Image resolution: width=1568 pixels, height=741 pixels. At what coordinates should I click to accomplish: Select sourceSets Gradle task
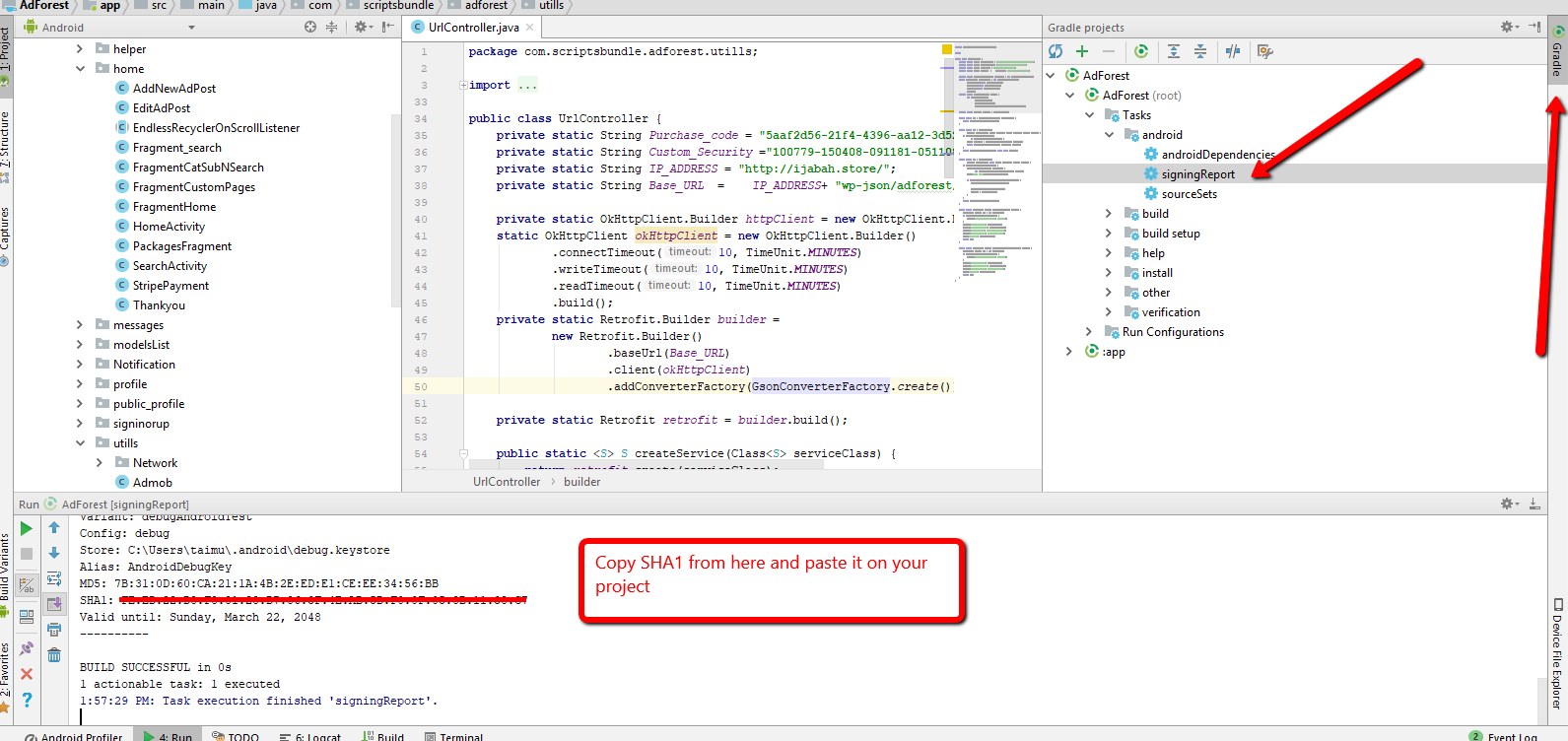(x=1181, y=194)
